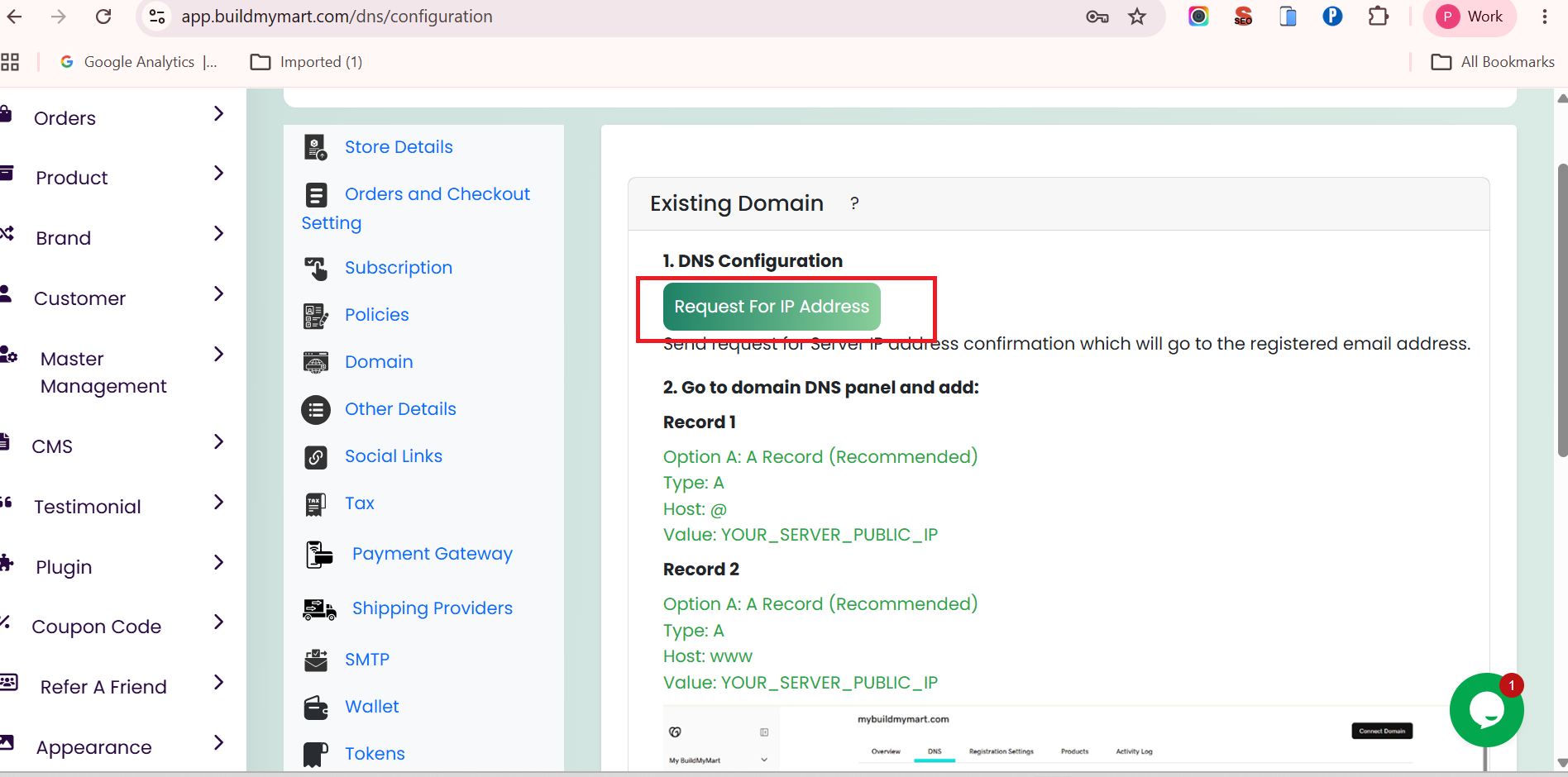Bookmark this page with the star icon

(1137, 17)
